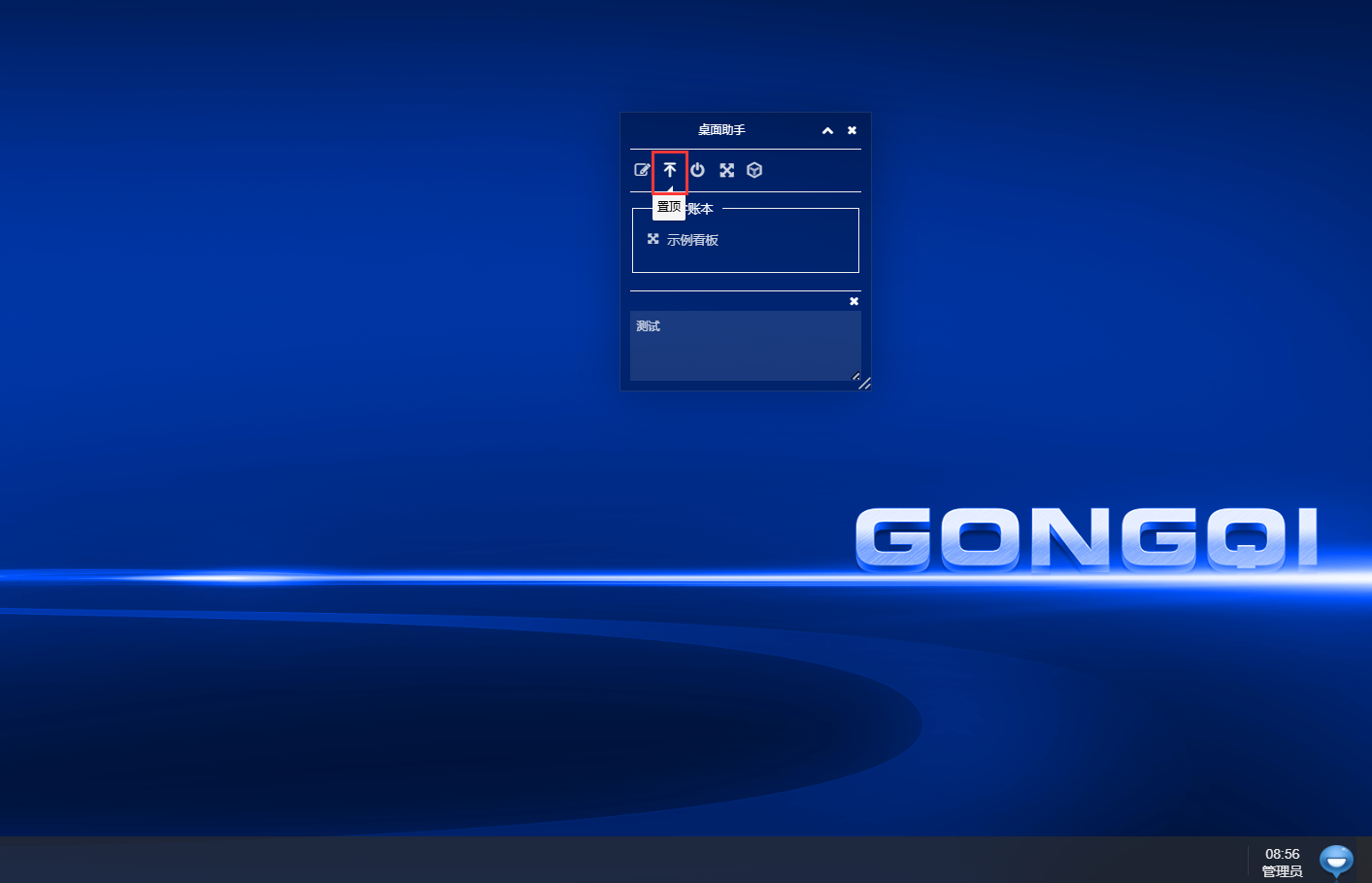Open the 示例看板 entry
The height and width of the screenshot is (883, 1372).
(x=692, y=240)
